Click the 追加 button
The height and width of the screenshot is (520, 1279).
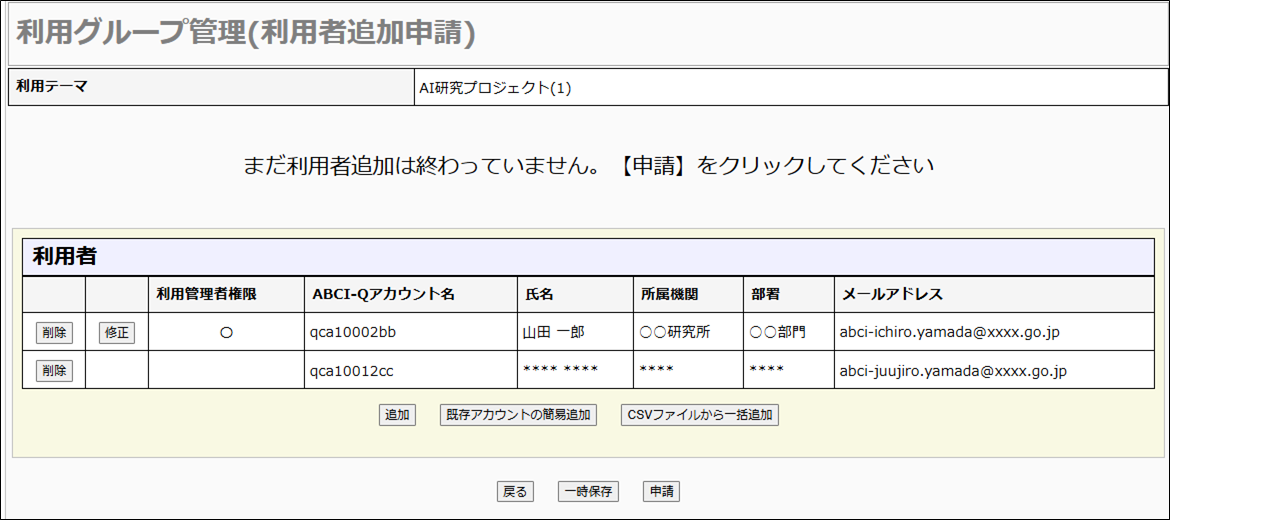[397, 415]
